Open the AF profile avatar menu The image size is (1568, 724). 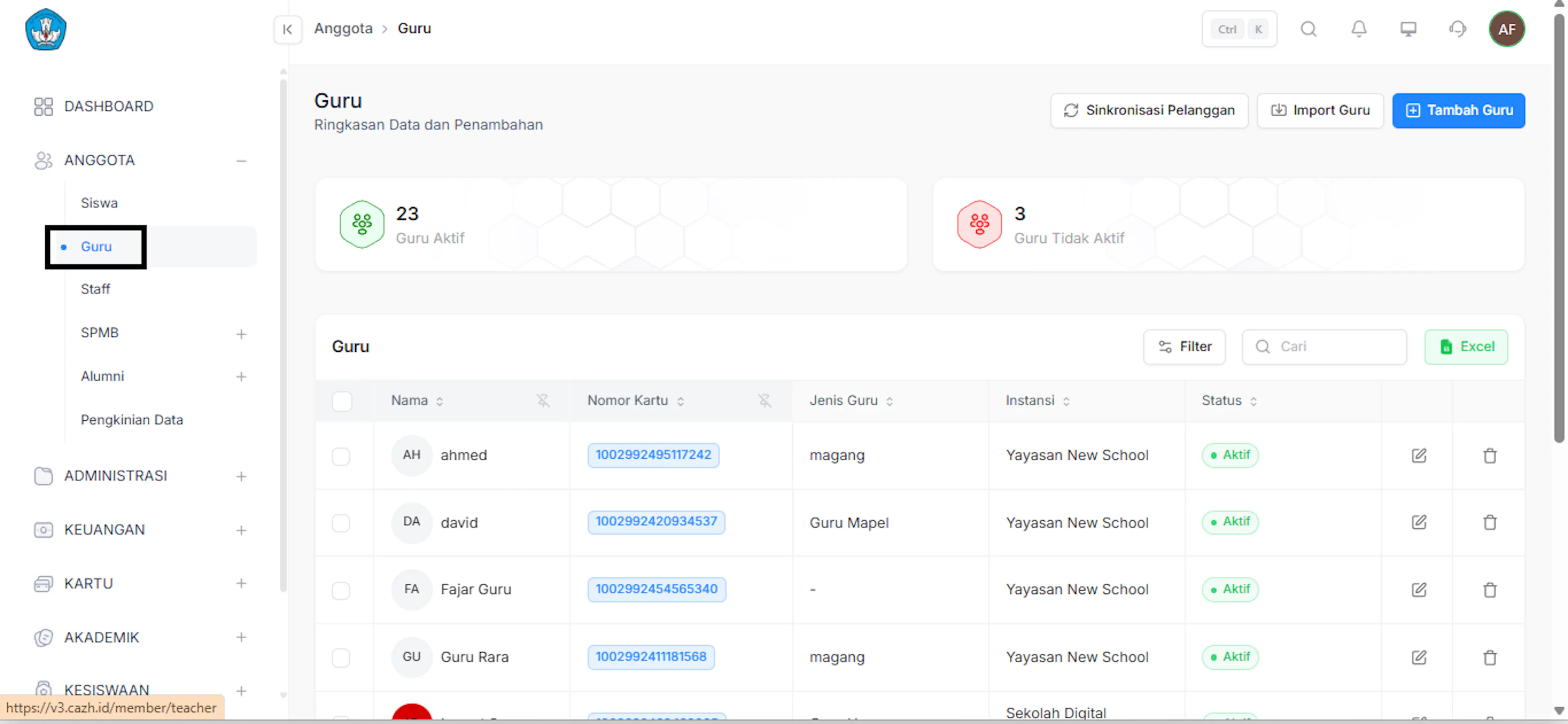click(x=1506, y=29)
